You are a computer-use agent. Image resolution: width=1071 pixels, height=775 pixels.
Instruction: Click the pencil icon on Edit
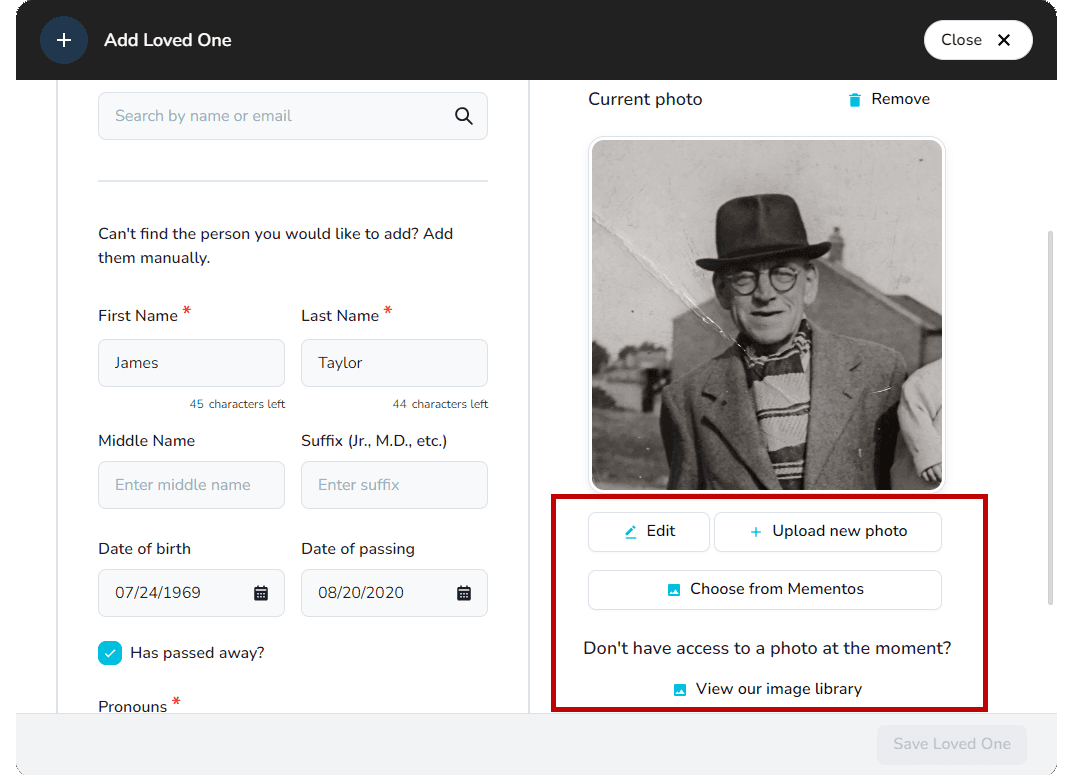click(630, 532)
